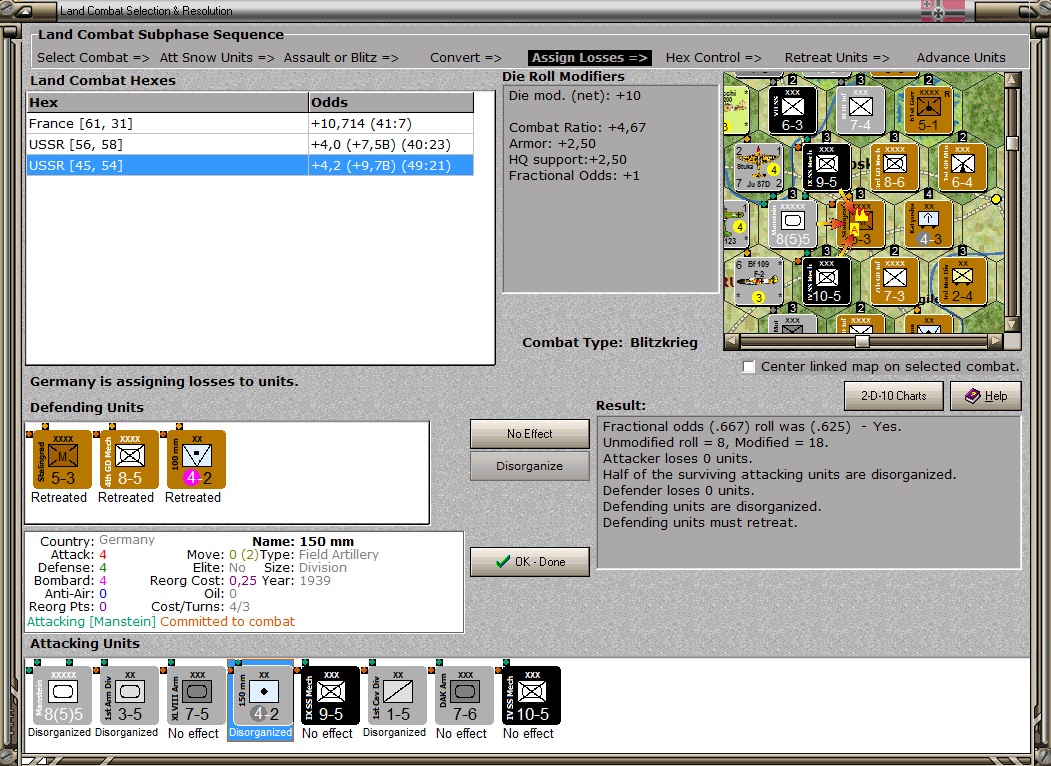The height and width of the screenshot is (766, 1051).
Task: Select the 4th GD Mech 8-5 defender
Action: [129, 460]
